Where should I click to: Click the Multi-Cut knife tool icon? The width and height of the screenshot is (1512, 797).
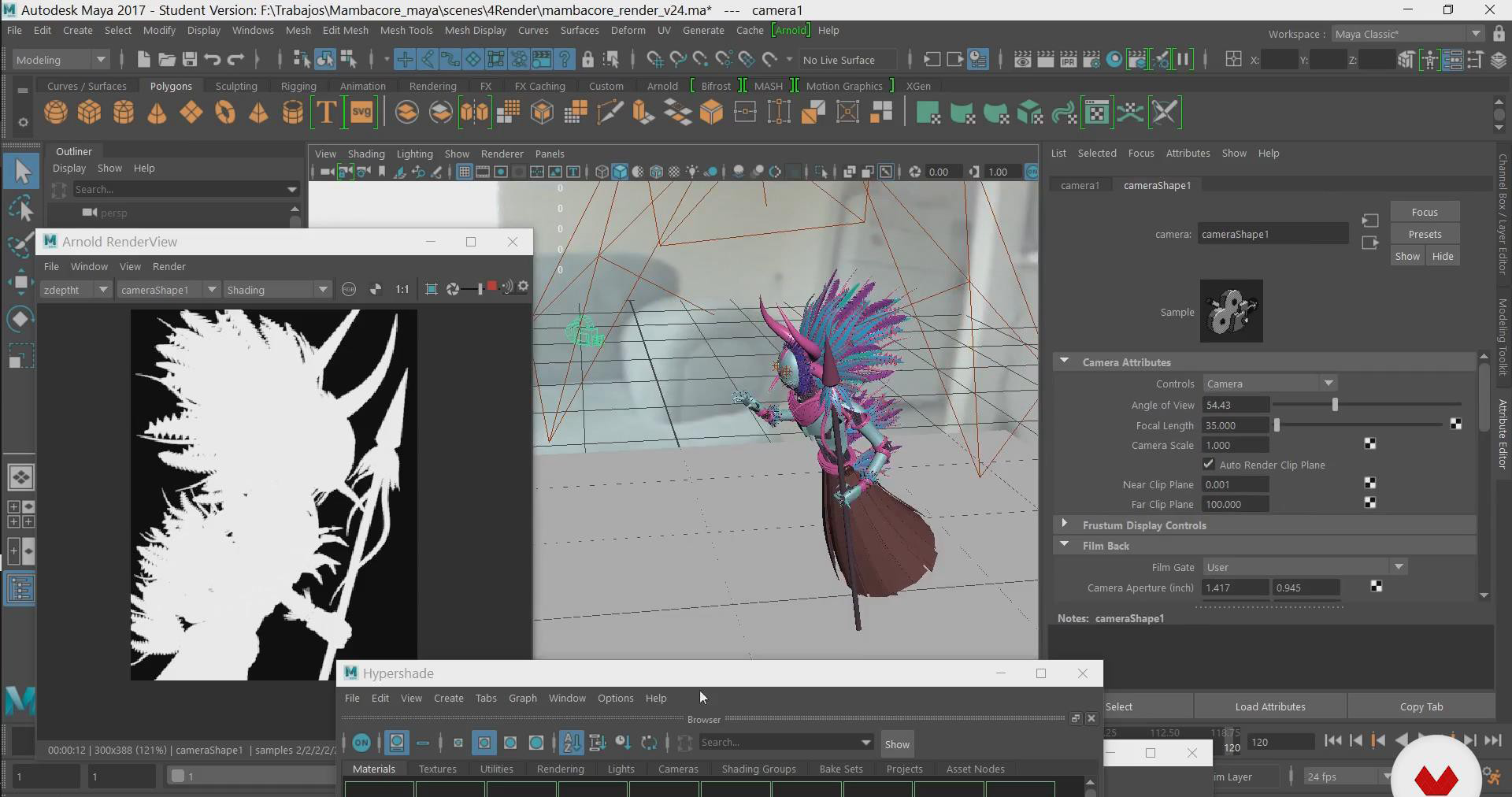pos(610,113)
